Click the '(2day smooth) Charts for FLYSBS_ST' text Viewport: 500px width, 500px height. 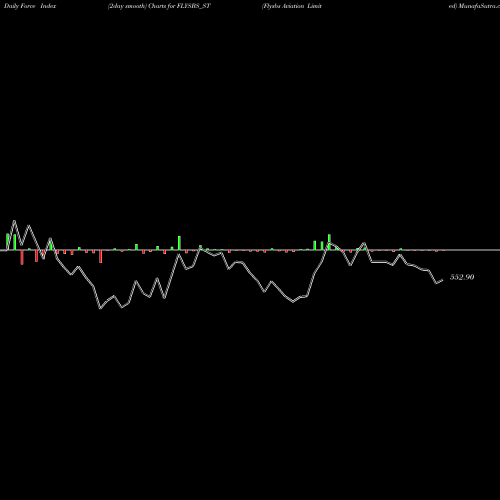point(159,6)
